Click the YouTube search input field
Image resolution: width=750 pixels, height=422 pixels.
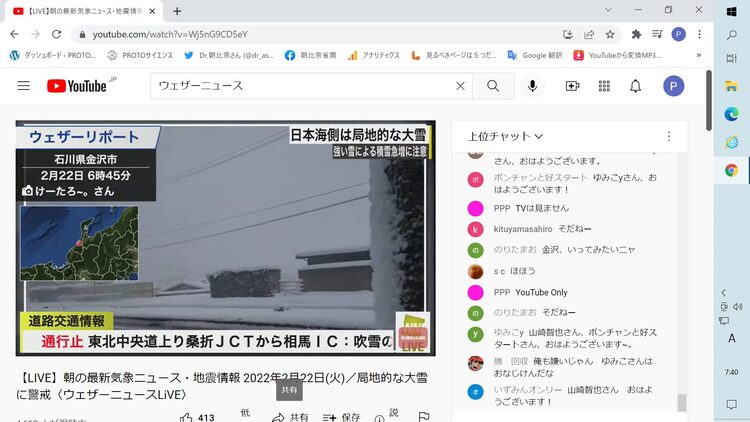(304, 86)
